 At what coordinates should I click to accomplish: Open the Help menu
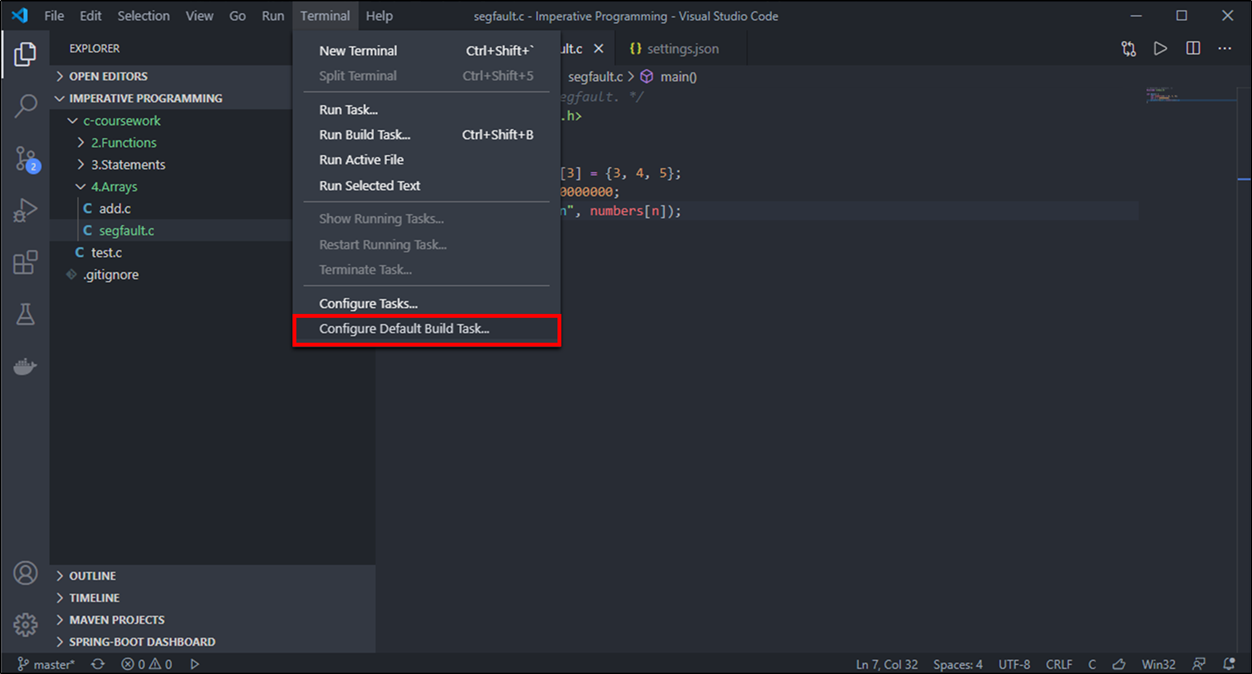point(379,16)
